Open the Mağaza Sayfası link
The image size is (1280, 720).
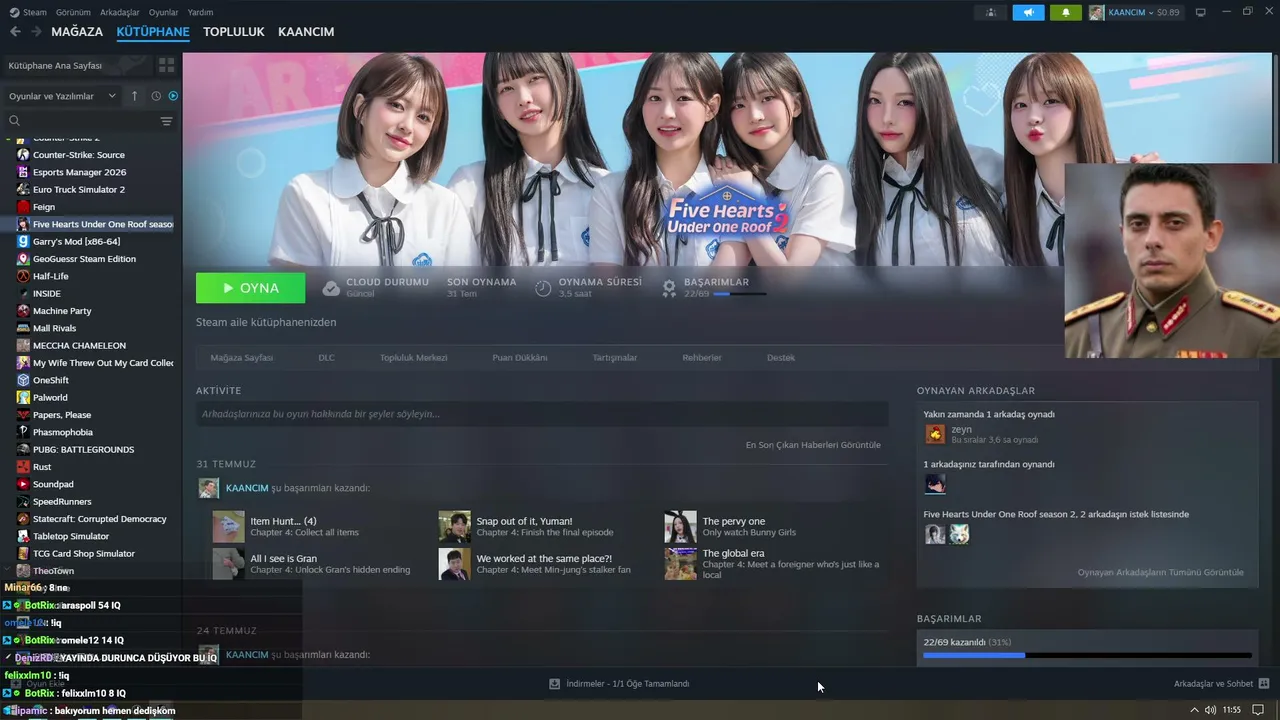point(241,357)
